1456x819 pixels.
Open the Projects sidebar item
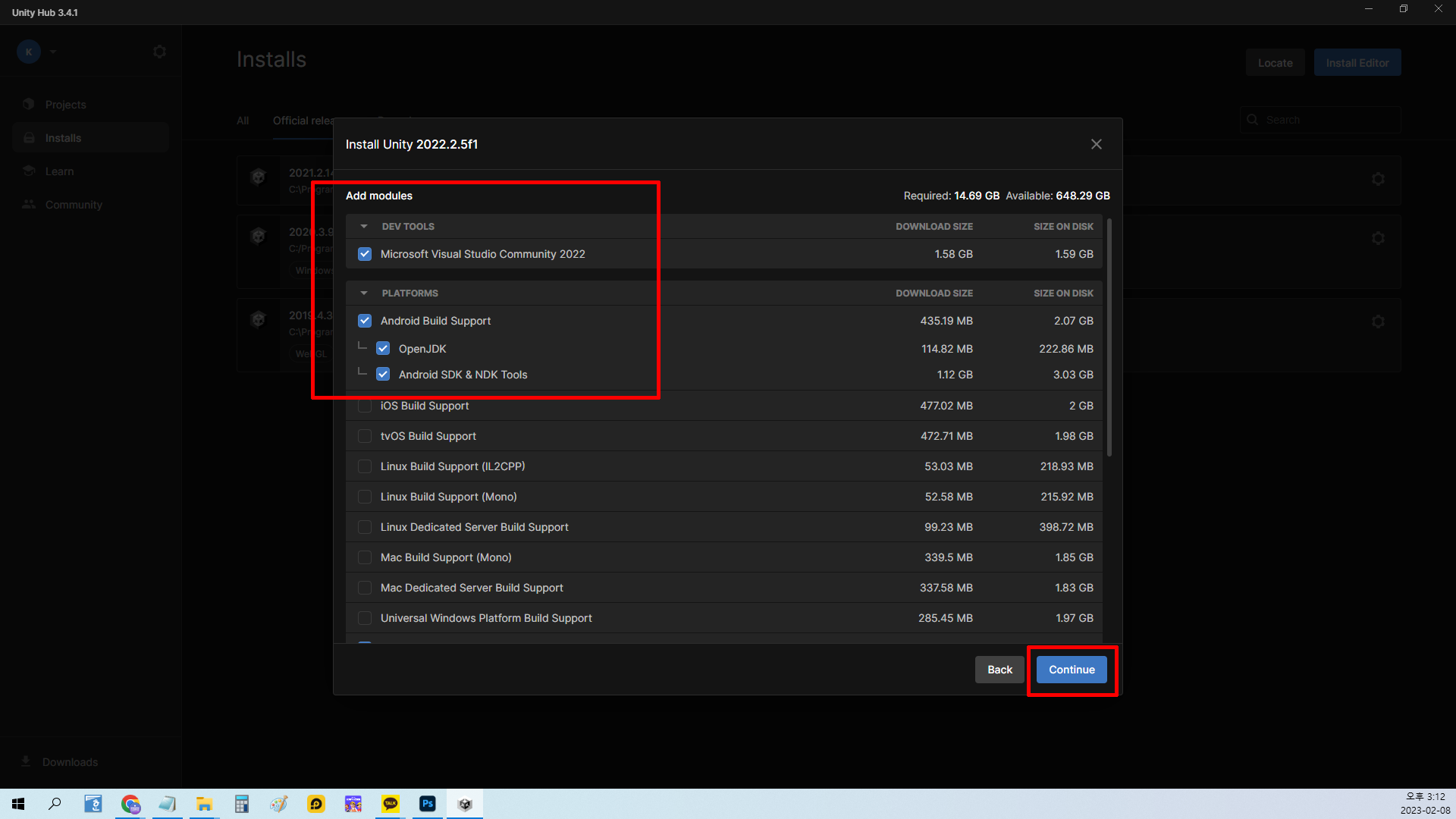(x=90, y=105)
